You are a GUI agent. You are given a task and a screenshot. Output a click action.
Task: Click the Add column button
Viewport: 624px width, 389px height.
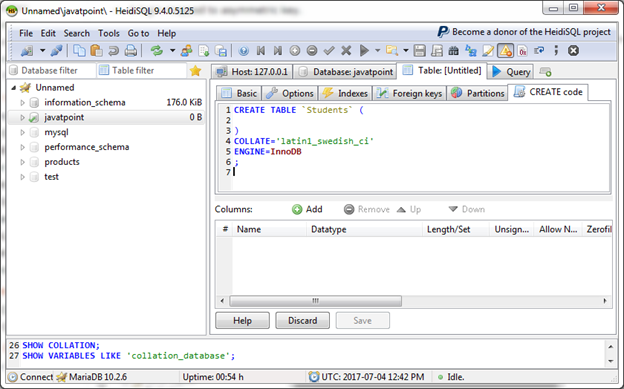point(307,209)
